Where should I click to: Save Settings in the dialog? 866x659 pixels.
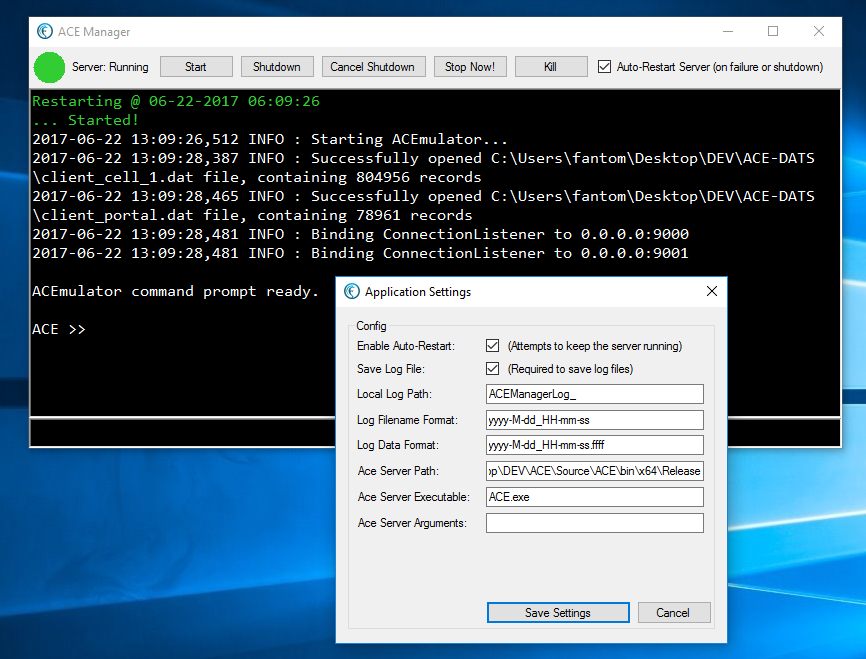click(558, 613)
